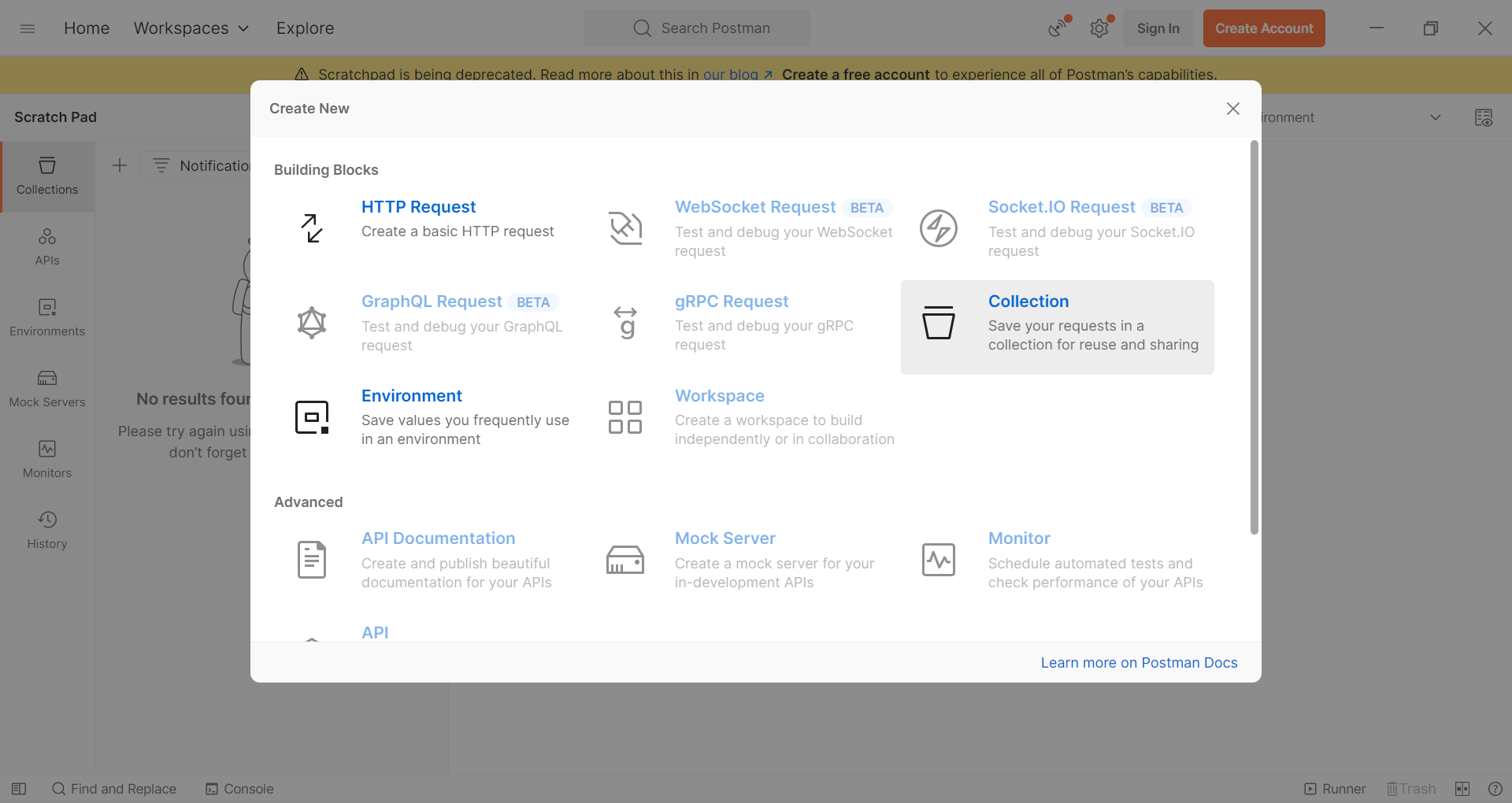Click the Environment icon in dialog
Viewport: 1512px width, 803px height.
pyautogui.click(x=312, y=417)
